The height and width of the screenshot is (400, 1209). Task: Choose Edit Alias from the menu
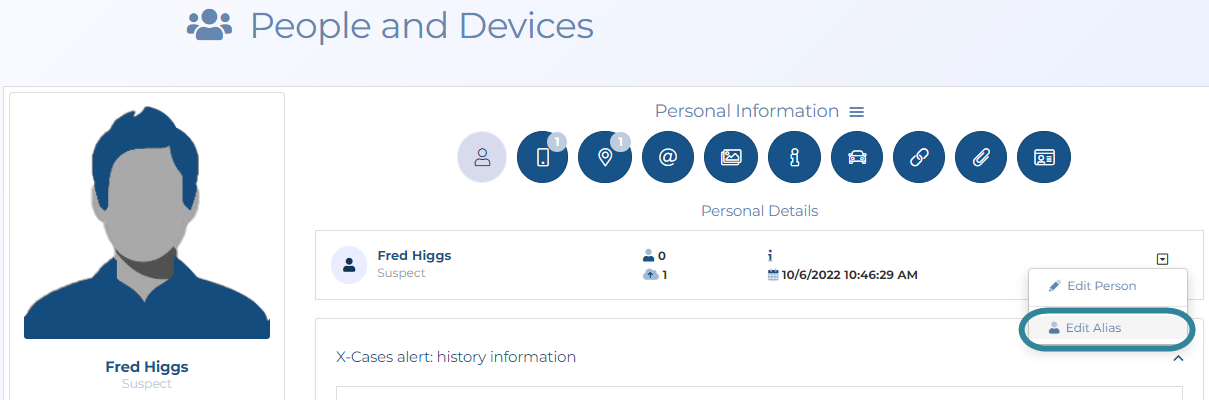coord(1092,328)
